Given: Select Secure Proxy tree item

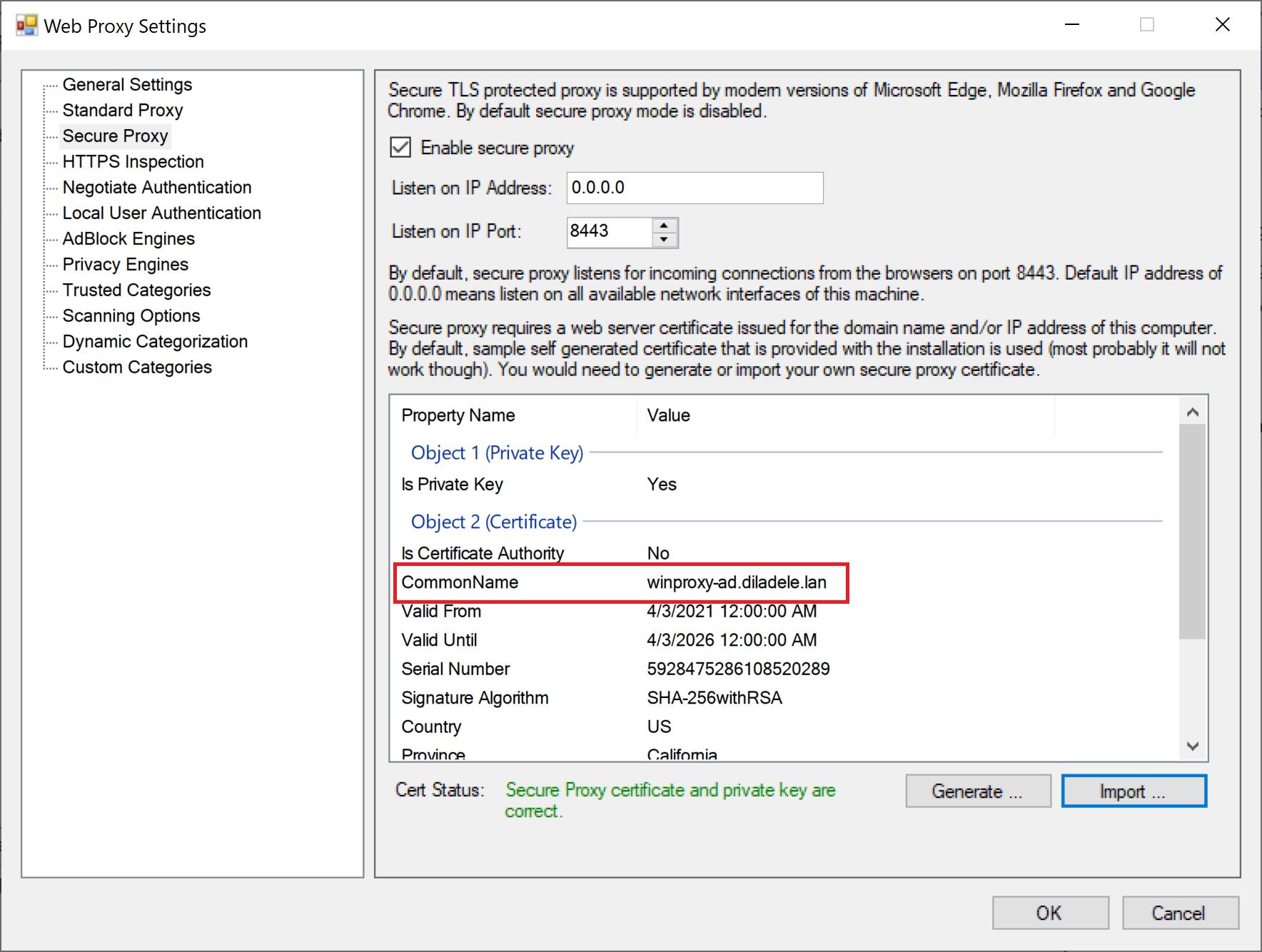Looking at the screenshot, I should [x=115, y=136].
